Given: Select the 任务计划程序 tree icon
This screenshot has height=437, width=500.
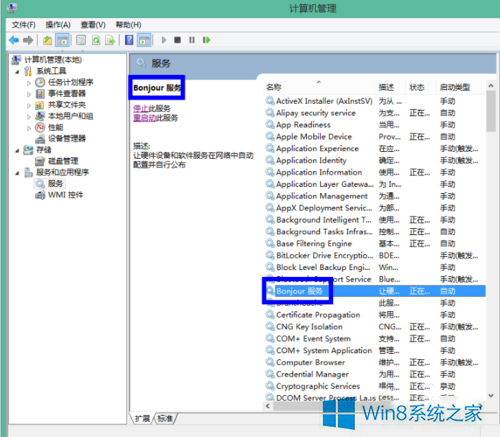Looking at the screenshot, I should click(x=40, y=82).
